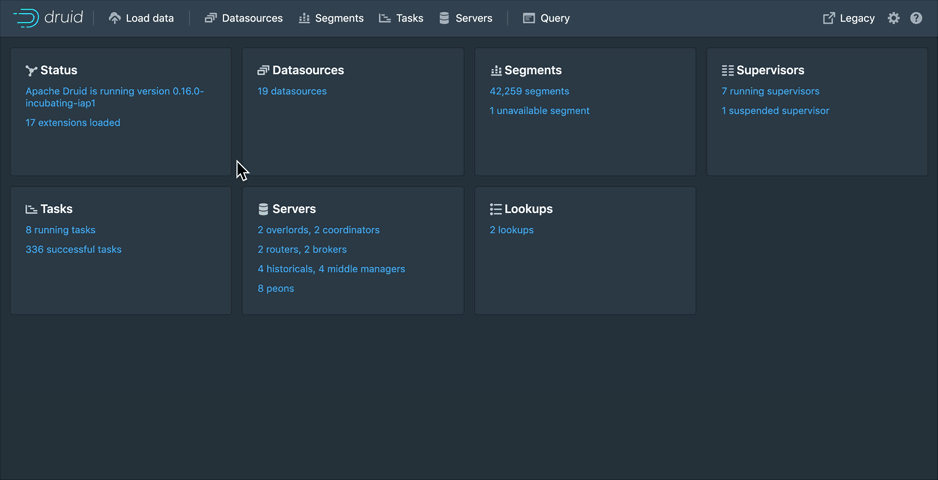Image resolution: width=938 pixels, height=480 pixels.
Task: View the '8 running tasks' link
Action: (60, 230)
